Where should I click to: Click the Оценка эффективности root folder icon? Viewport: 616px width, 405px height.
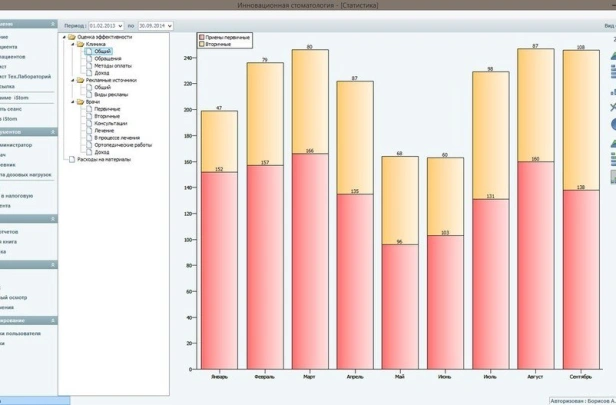pos(72,36)
